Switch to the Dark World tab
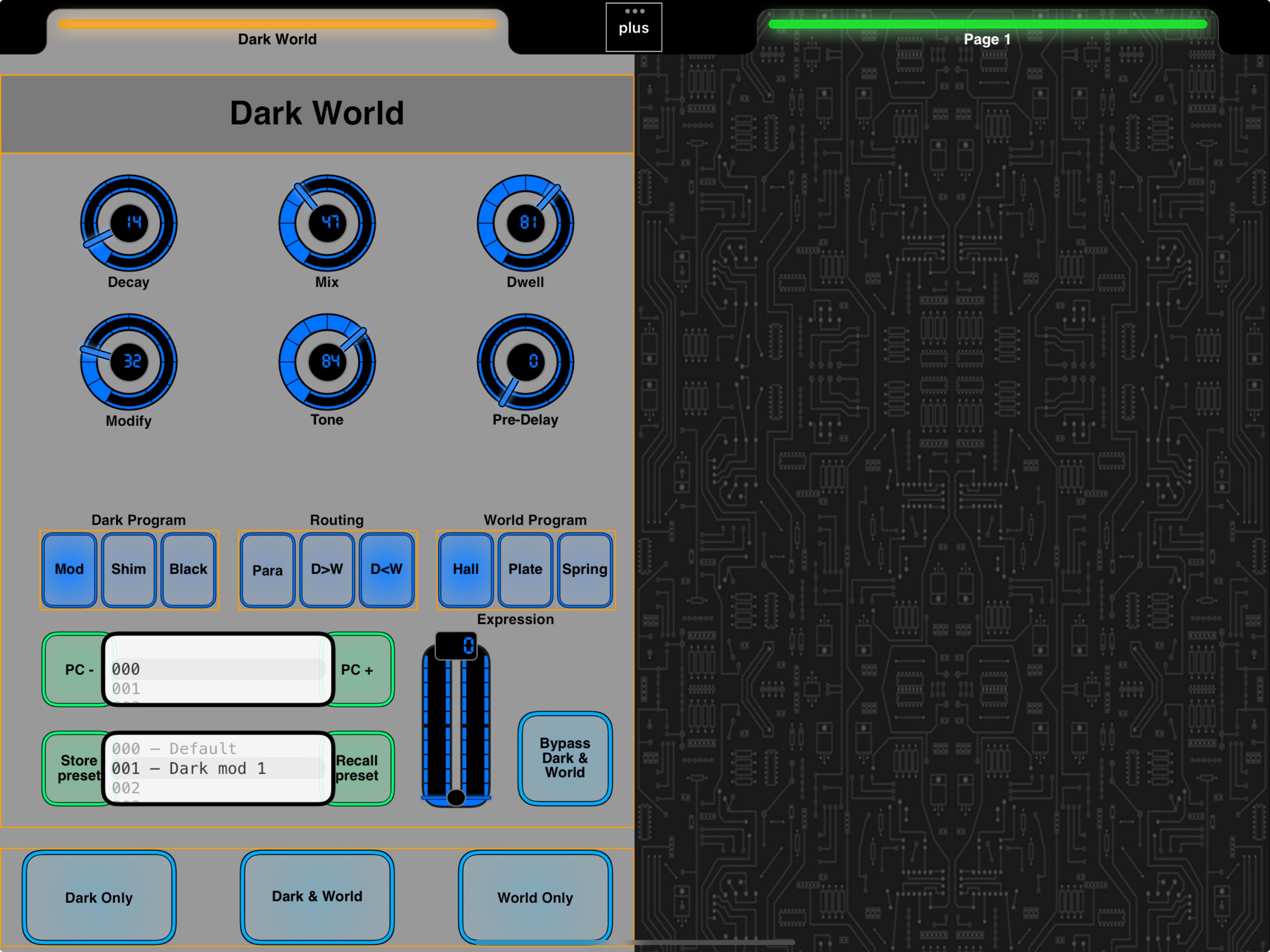 tap(278, 32)
